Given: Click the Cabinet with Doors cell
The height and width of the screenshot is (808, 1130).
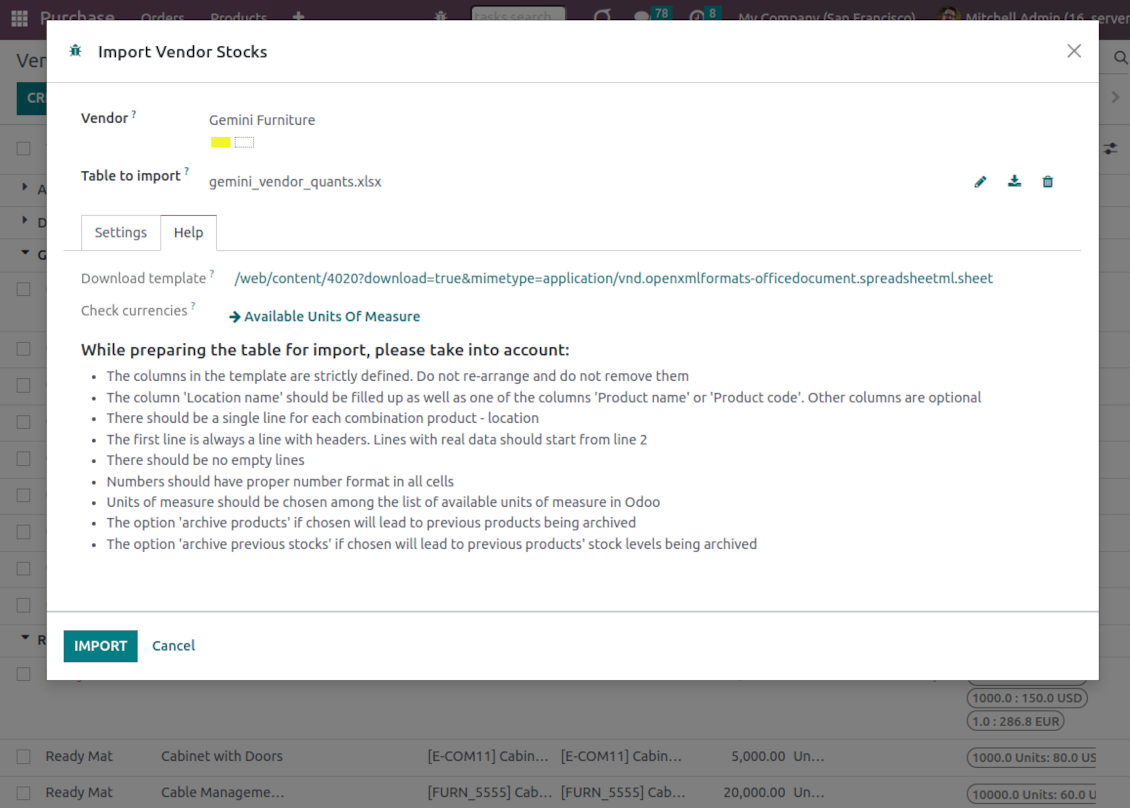Looking at the screenshot, I should point(221,757).
